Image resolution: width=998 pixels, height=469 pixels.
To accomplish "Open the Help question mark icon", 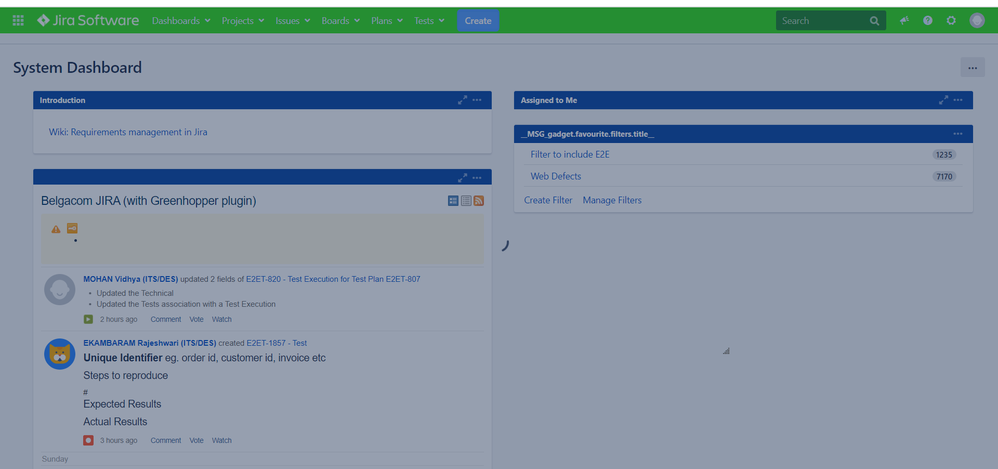I will click(x=928, y=20).
